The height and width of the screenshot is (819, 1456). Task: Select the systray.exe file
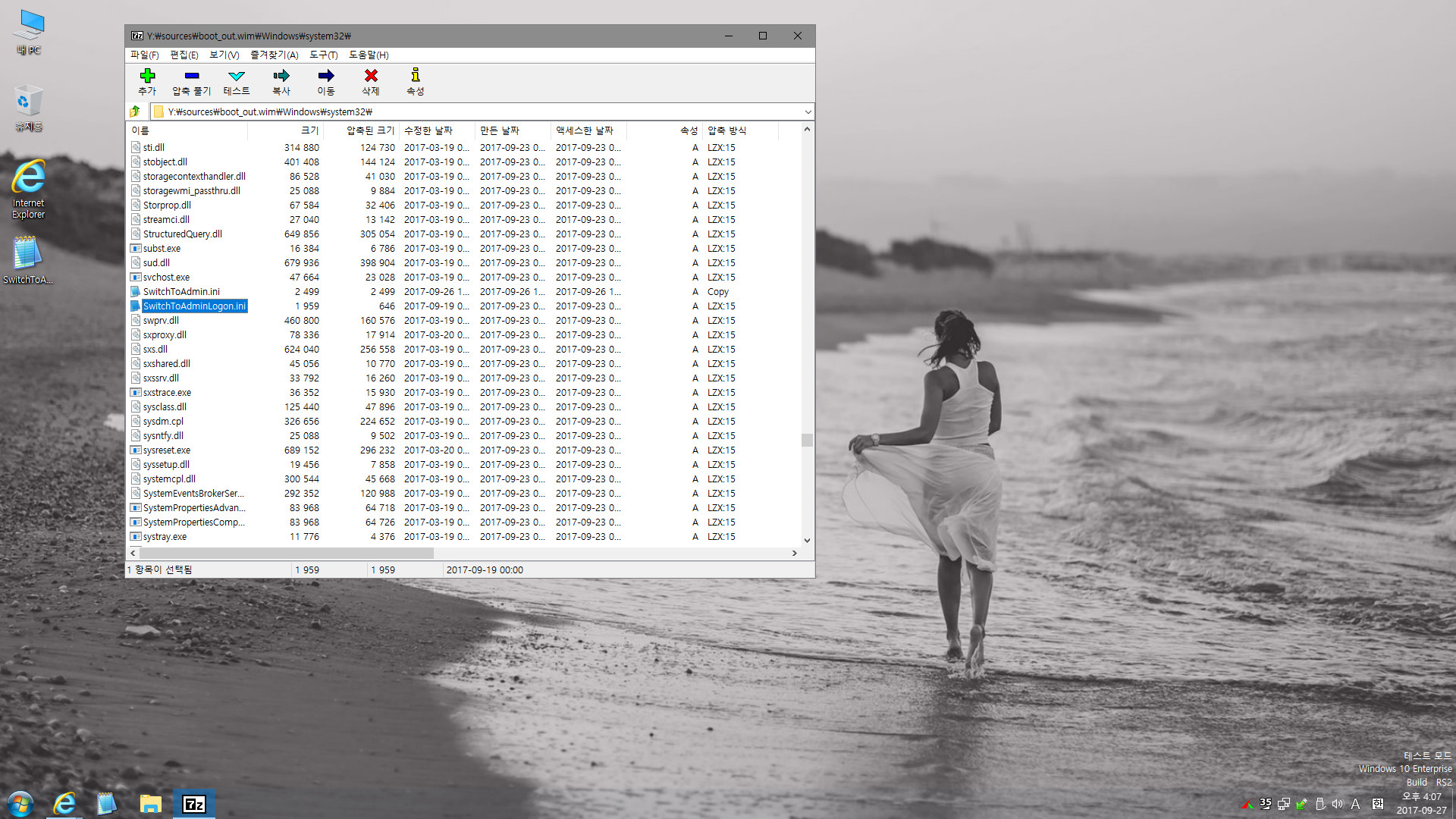(165, 537)
